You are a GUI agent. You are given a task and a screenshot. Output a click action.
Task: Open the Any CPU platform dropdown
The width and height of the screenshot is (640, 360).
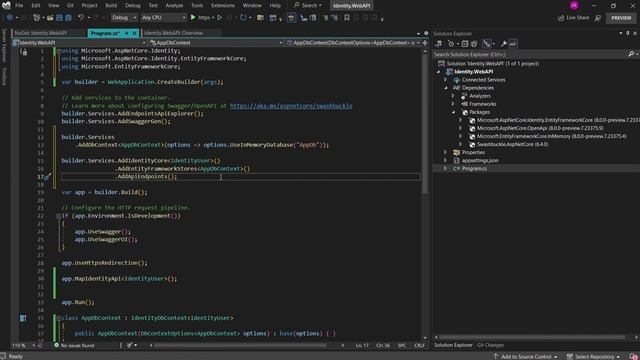[163, 18]
